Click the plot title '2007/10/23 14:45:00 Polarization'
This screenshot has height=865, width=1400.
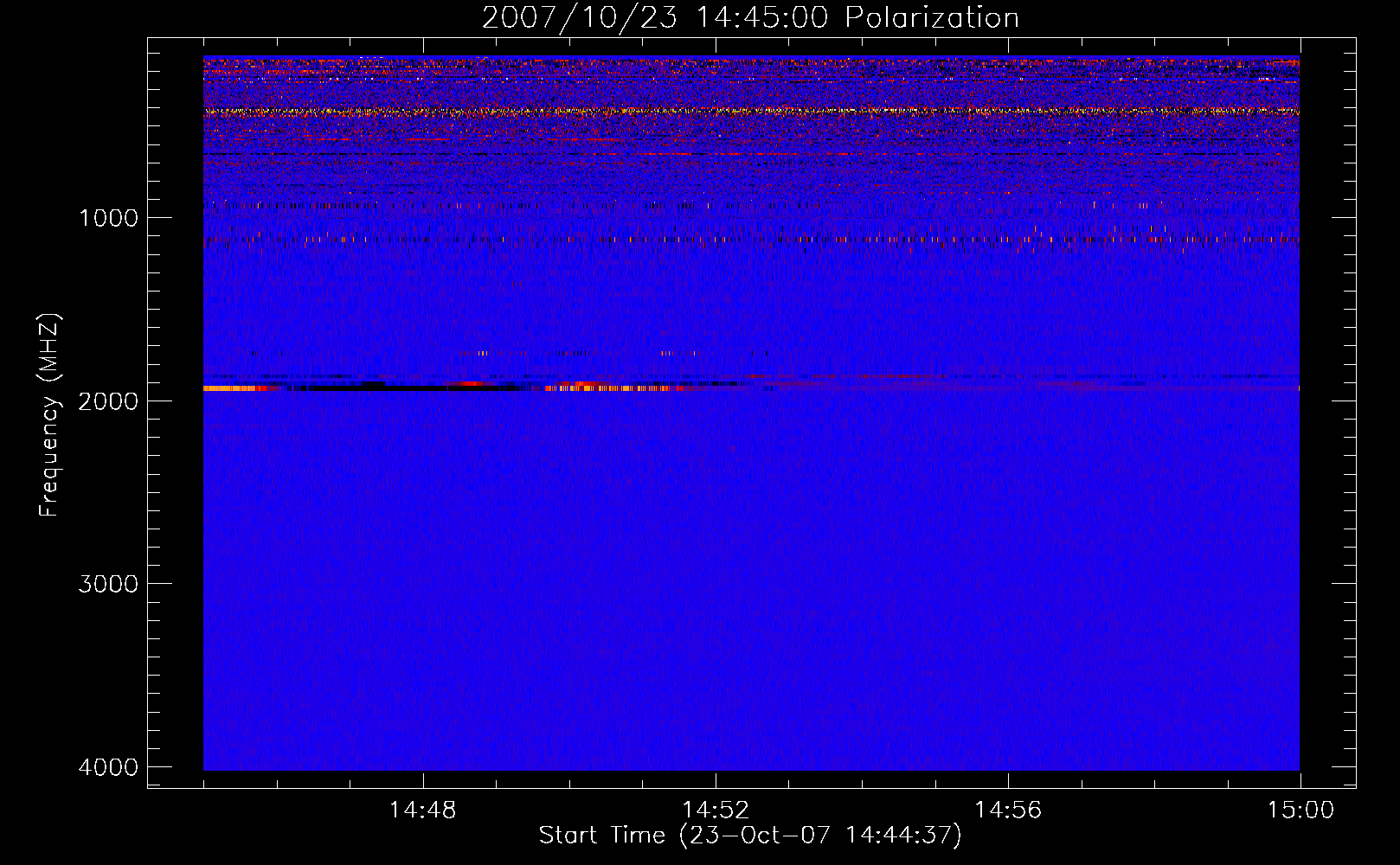750,17
